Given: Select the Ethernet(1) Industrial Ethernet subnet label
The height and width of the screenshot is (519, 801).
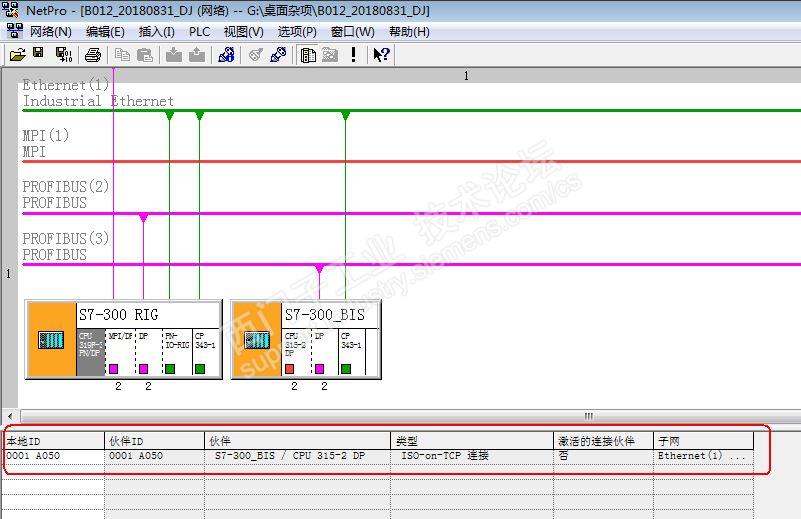Looking at the screenshot, I should click(98, 93).
